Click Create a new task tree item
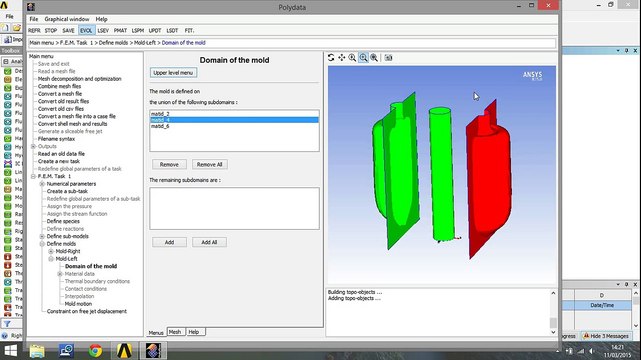 tap(59, 161)
